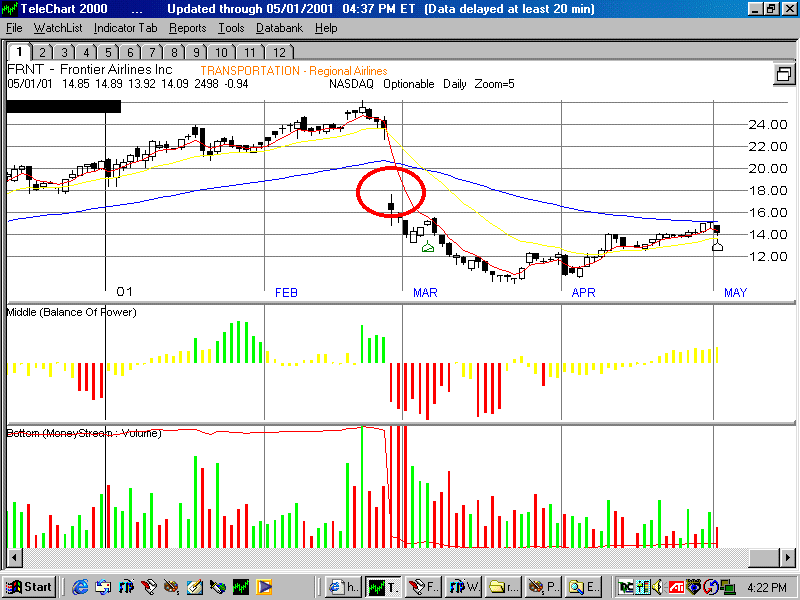
Task: Switch to chart tab 3
Action: tap(64, 52)
